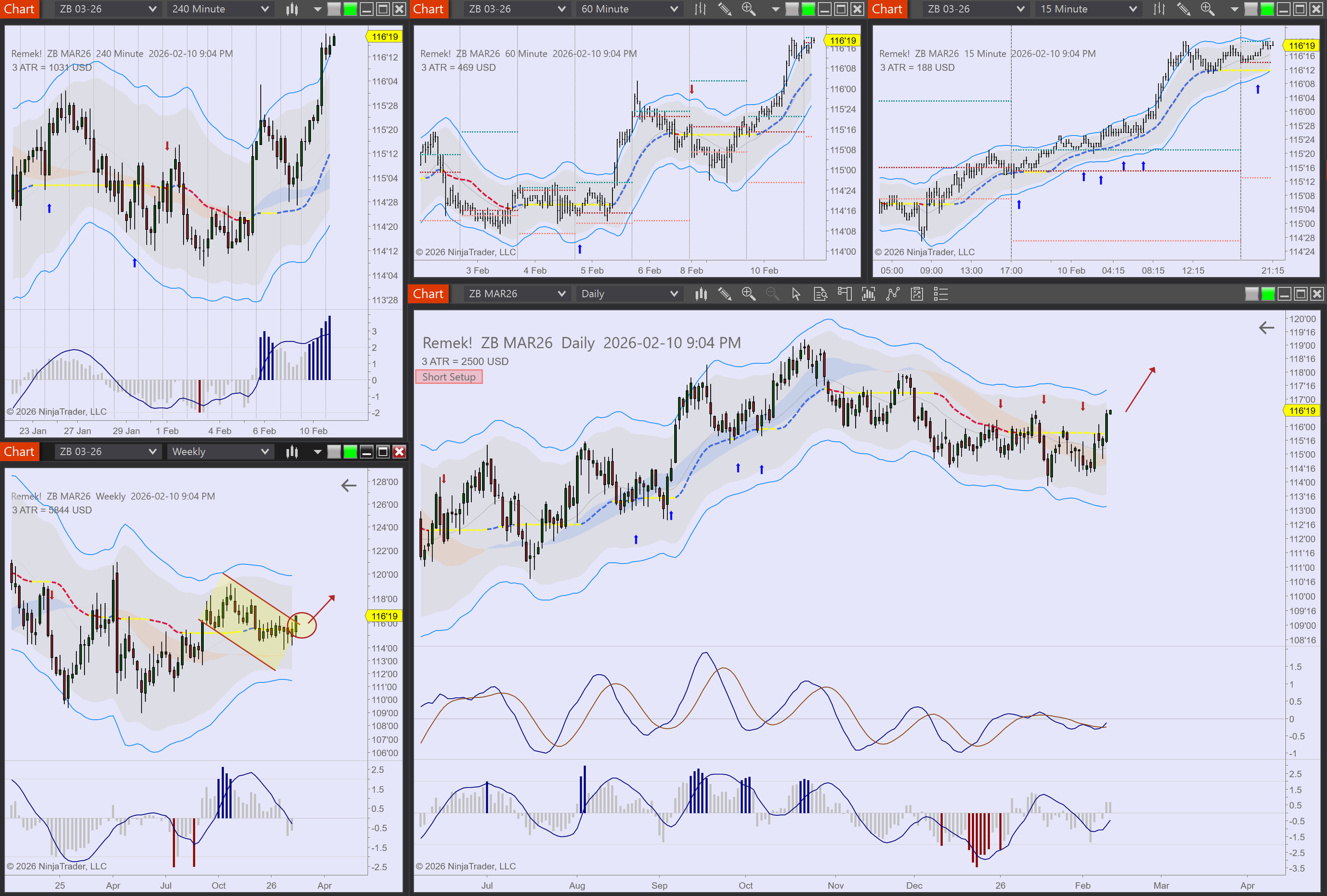1327x896 pixels.
Task: Click the Short Setup label on Daily chart
Action: [x=449, y=377]
